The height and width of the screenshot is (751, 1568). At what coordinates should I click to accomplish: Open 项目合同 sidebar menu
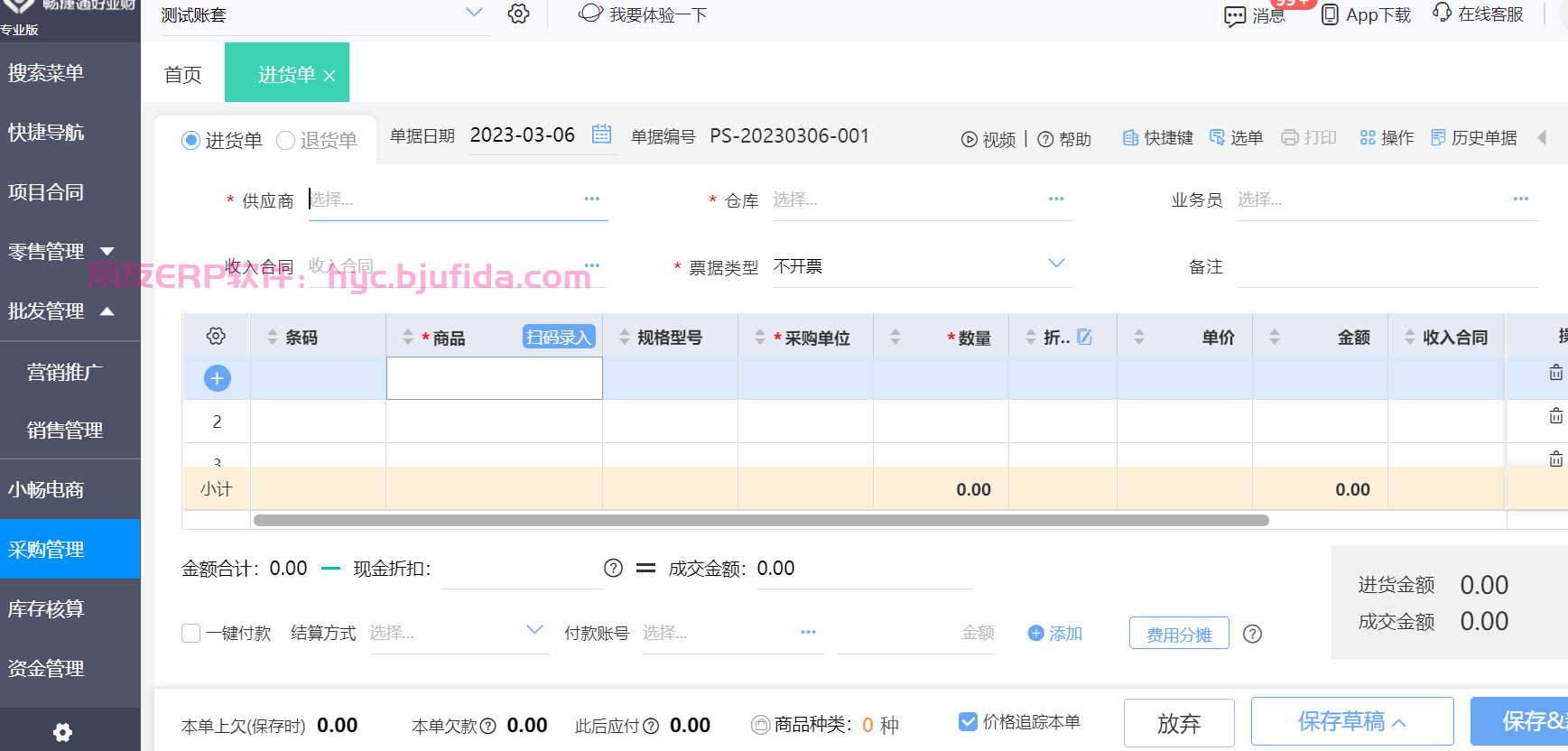[x=46, y=191]
